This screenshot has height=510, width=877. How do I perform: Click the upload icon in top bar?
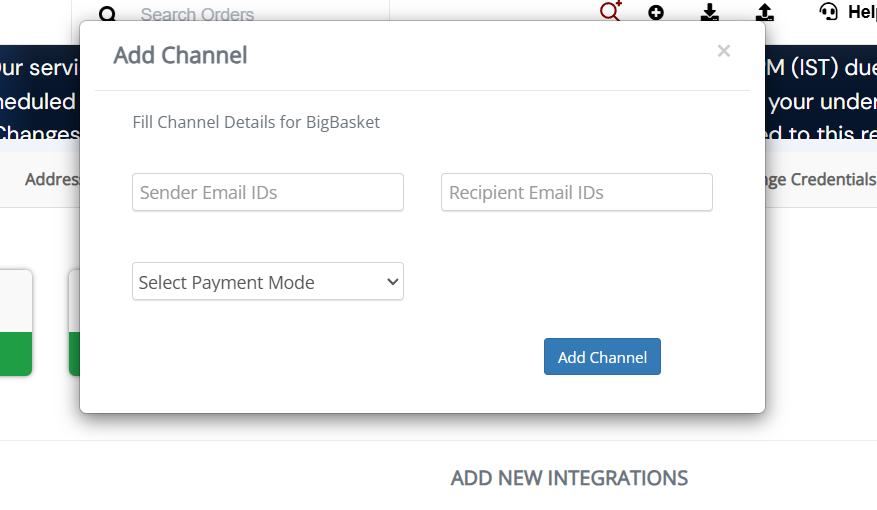click(765, 13)
